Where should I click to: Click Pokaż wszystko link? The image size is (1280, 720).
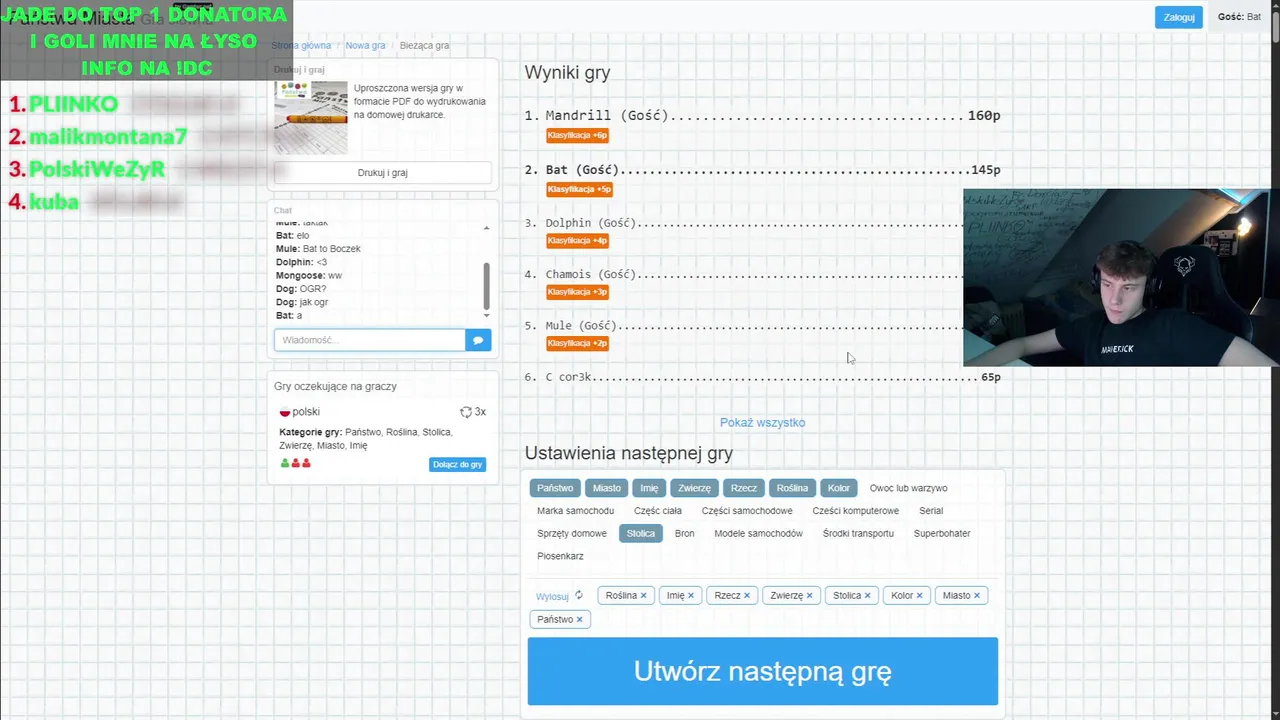(762, 422)
